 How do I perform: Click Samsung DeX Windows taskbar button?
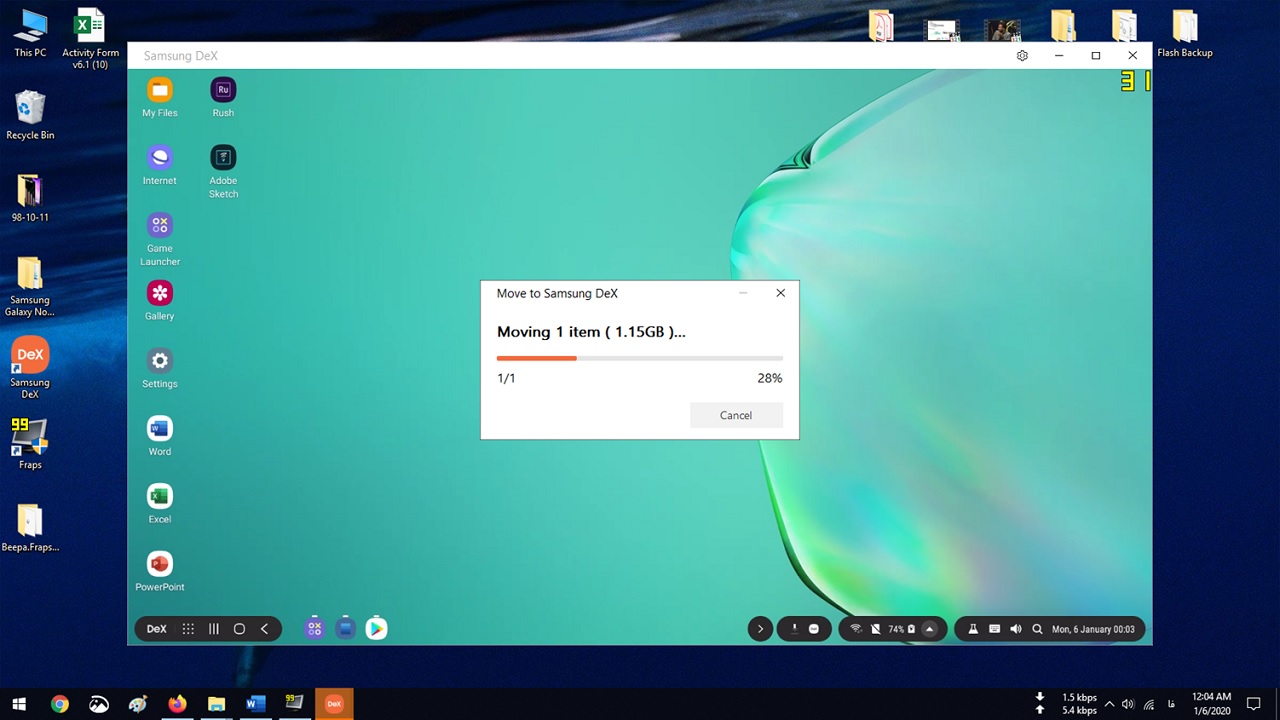(334, 704)
